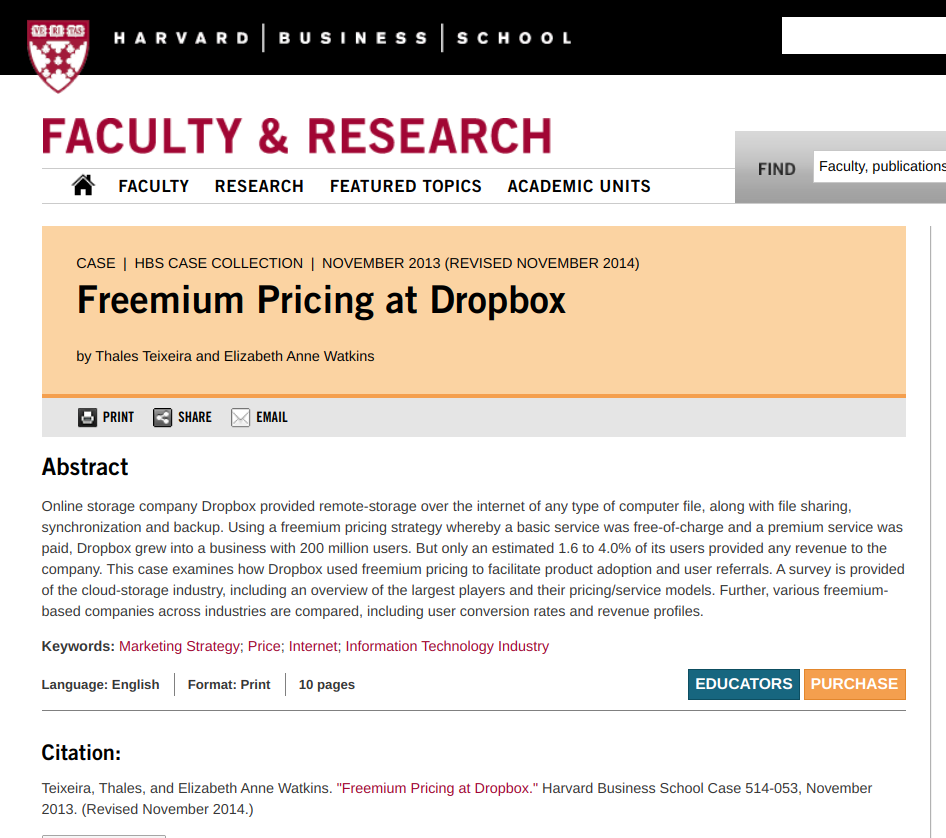The width and height of the screenshot is (946, 838).
Task: Click the Harvard Business School wordmark
Action: point(343,38)
